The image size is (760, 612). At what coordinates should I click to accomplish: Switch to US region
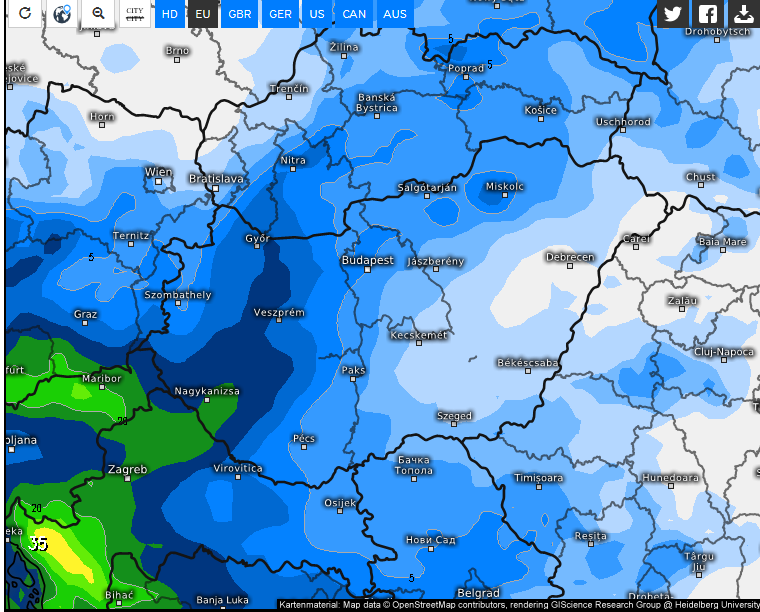tap(317, 14)
